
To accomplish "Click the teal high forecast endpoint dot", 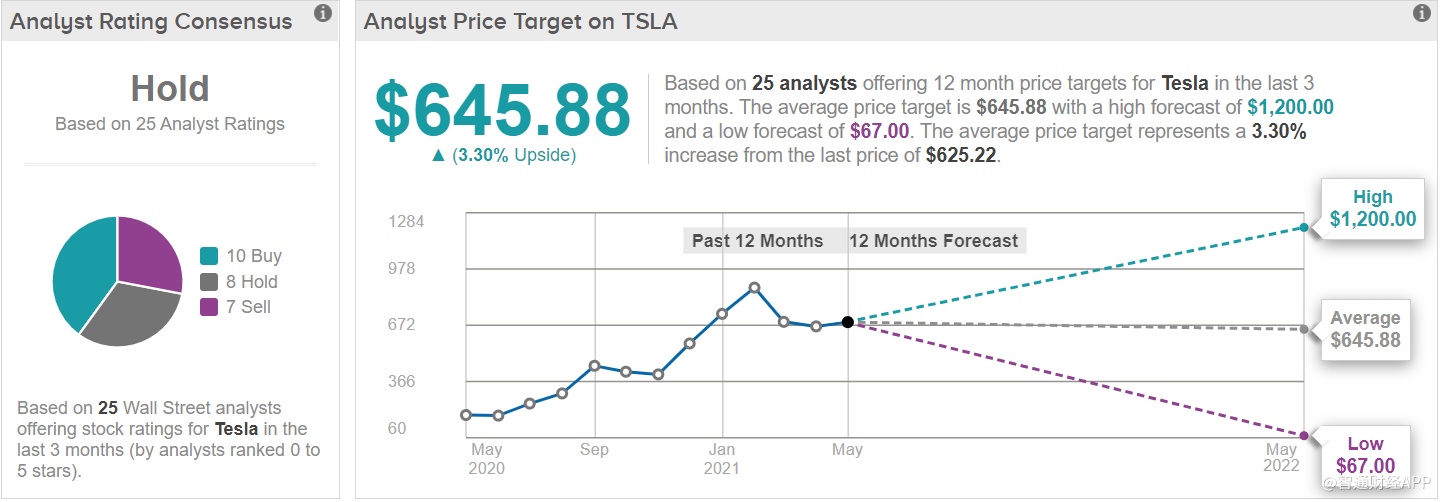I will click(x=1304, y=228).
